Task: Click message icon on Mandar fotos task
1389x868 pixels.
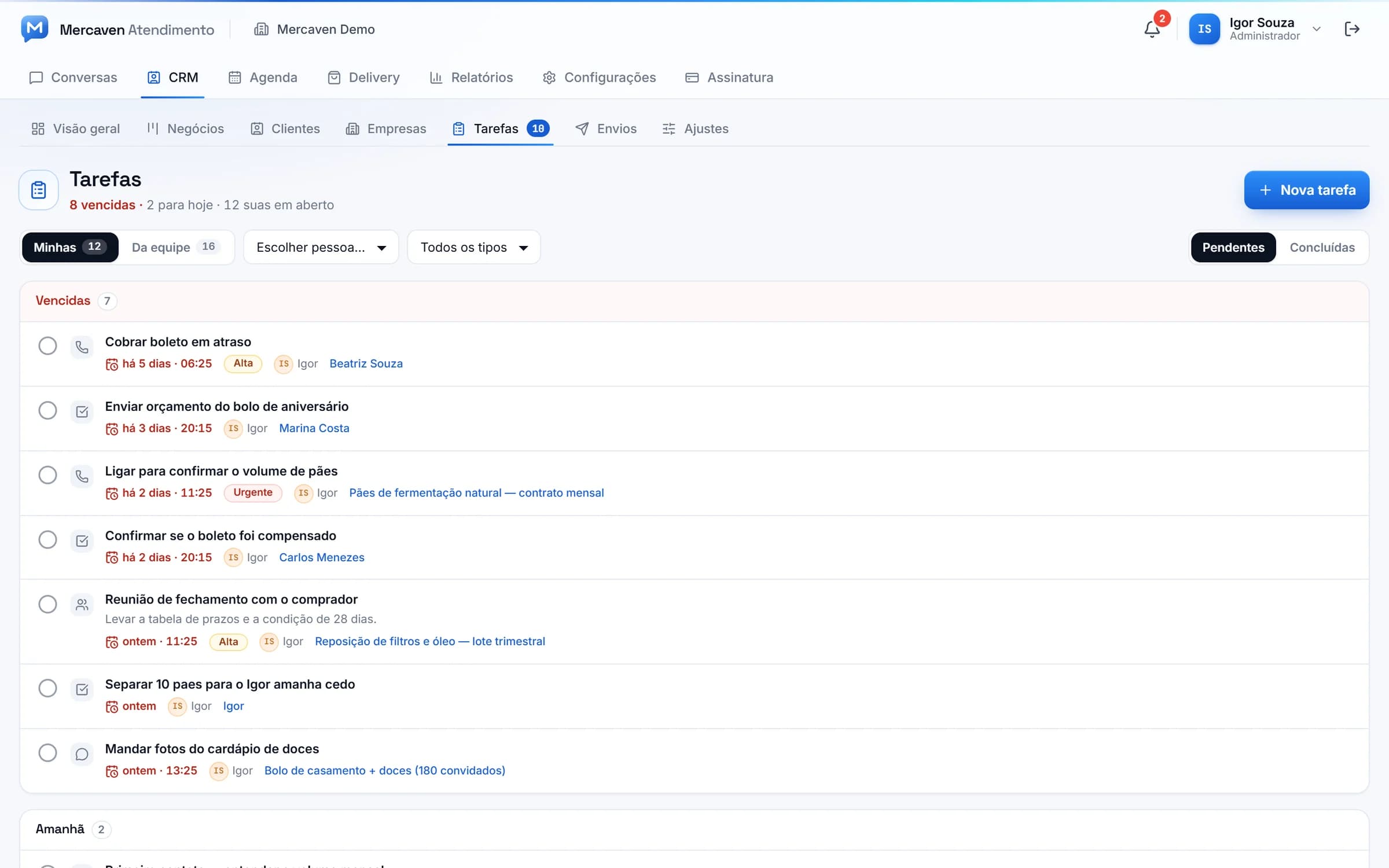Action: [x=82, y=754]
